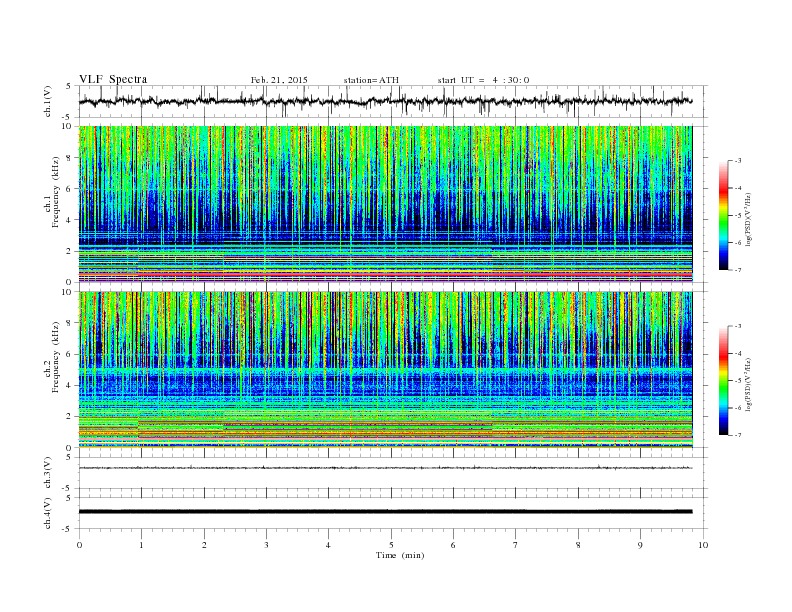Click the "4" kHz tick of the ch.1 spectrogram
The height and width of the screenshot is (612, 792).
(70, 220)
